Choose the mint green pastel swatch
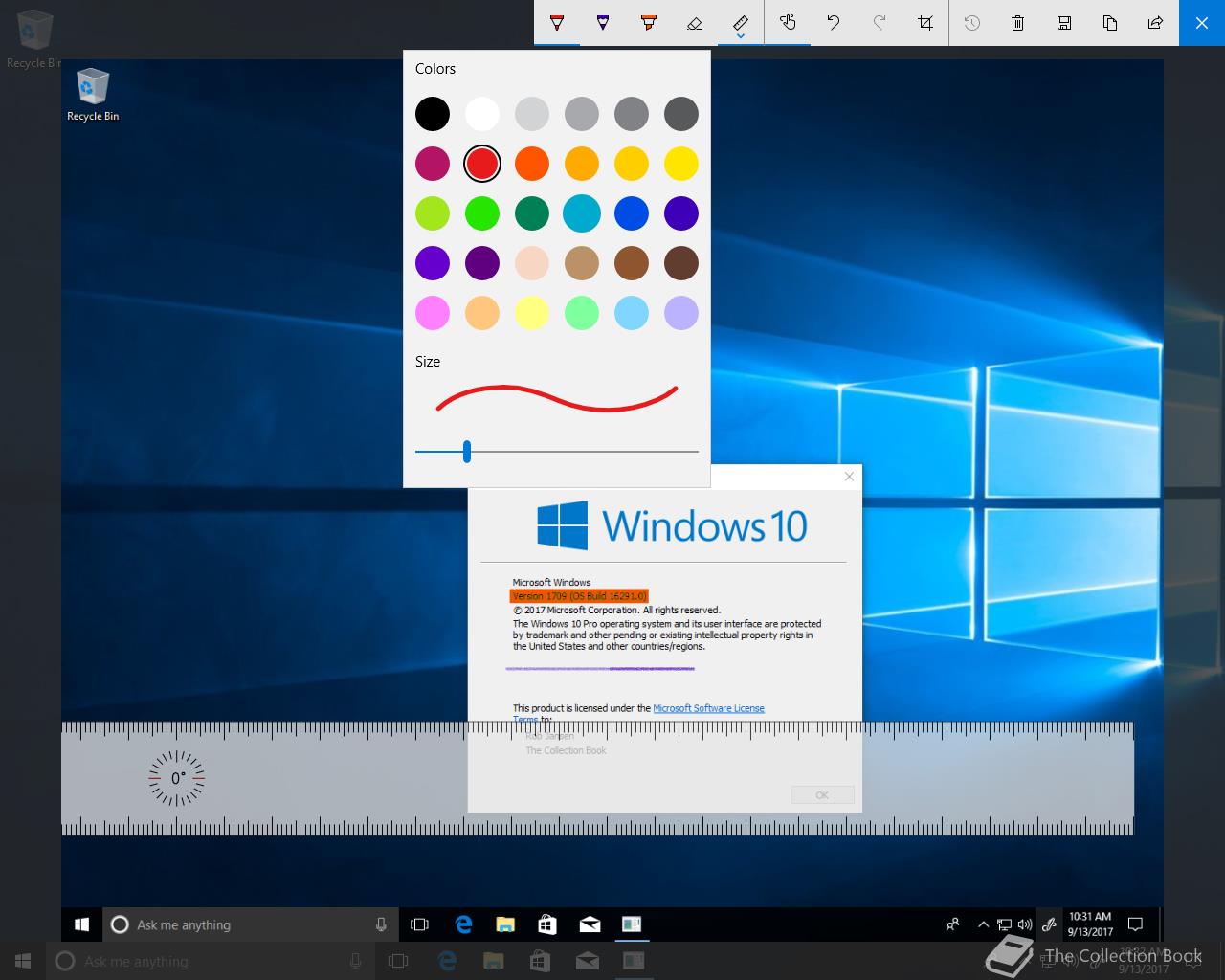This screenshot has width=1225, height=980. pos(582,313)
